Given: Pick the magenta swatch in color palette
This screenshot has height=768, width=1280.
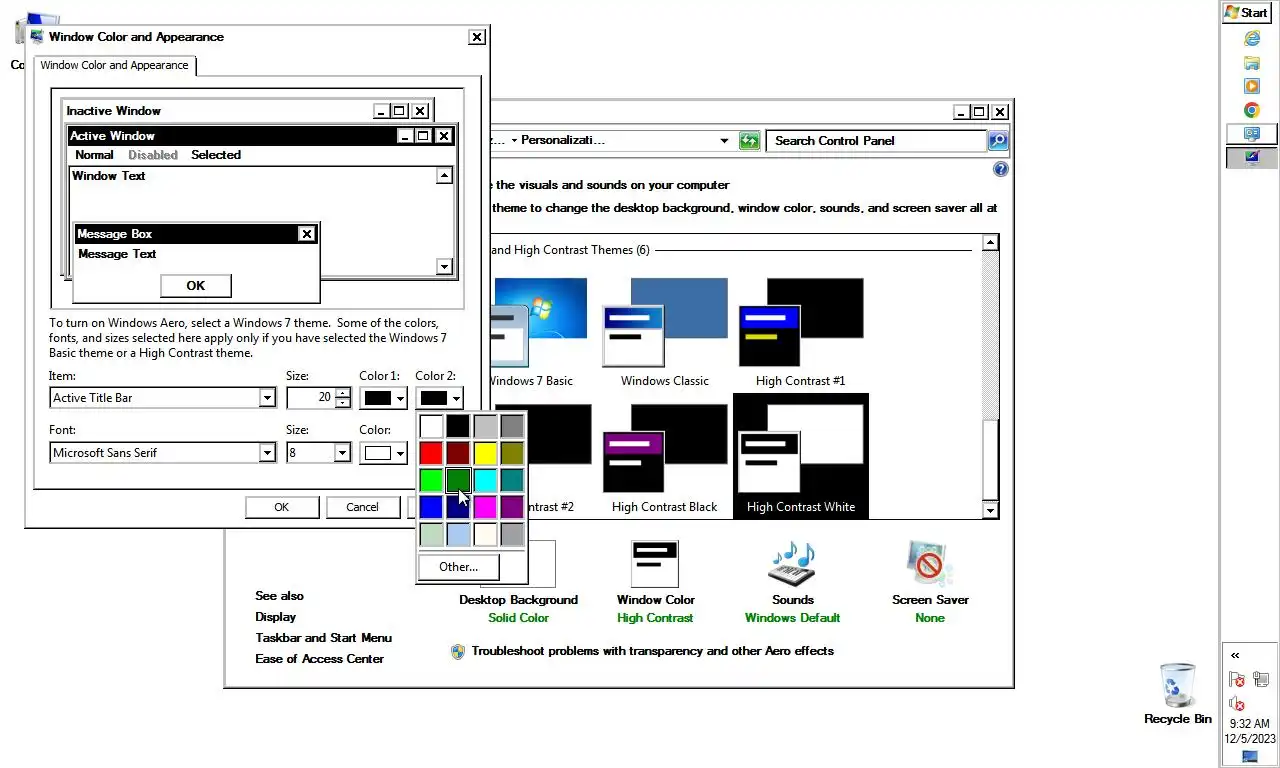Looking at the screenshot, I should coord(485,508).
